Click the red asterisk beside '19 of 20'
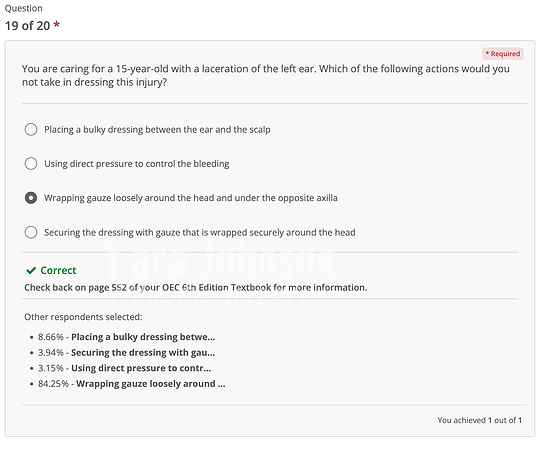The image size is (545, 450). click(56, 25)
